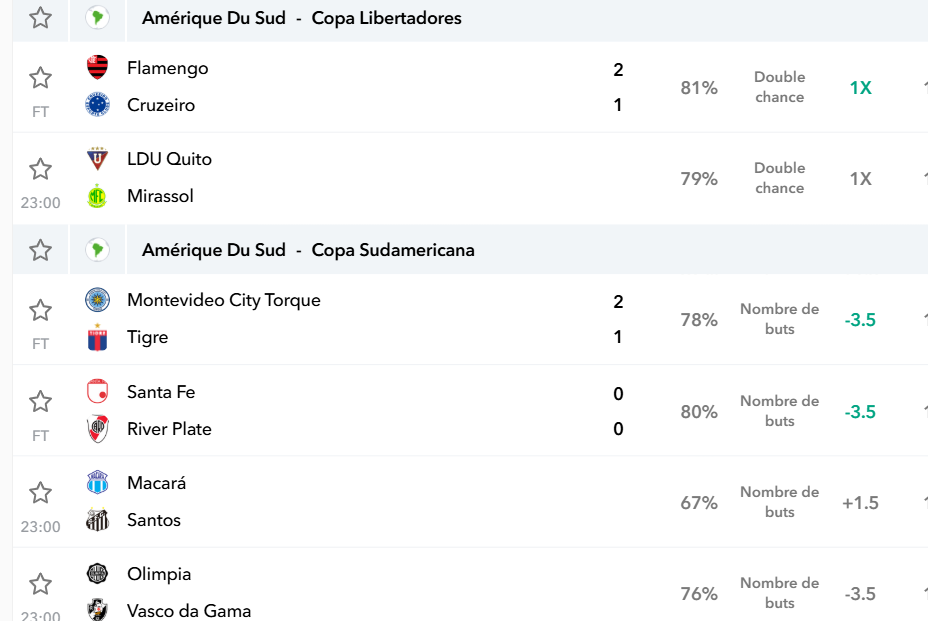
Task: Click the Mirassol team logo
Action: click(97, 196)
